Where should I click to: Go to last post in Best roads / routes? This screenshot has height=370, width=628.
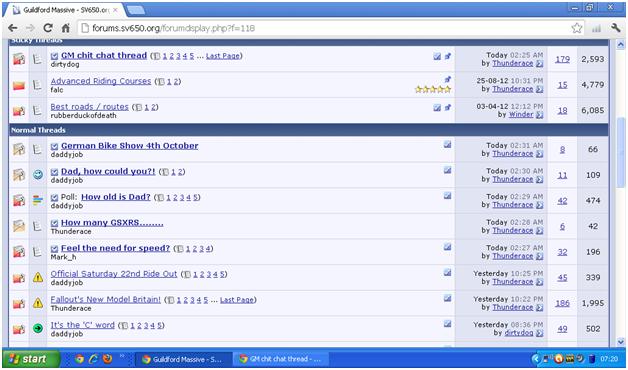(539, 115)
